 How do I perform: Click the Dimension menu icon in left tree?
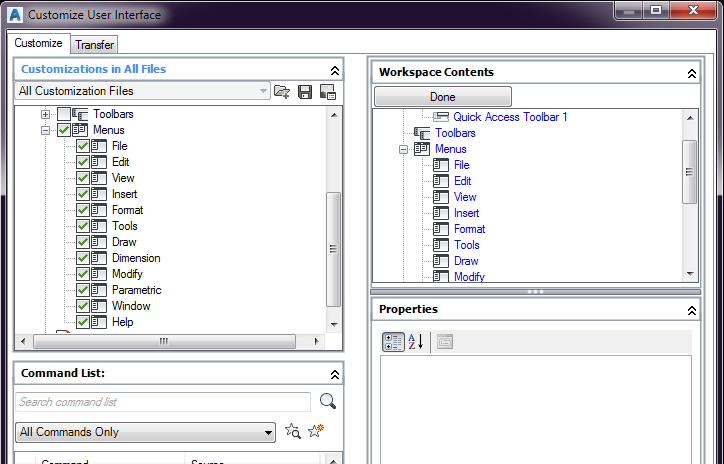click(99, 258)
